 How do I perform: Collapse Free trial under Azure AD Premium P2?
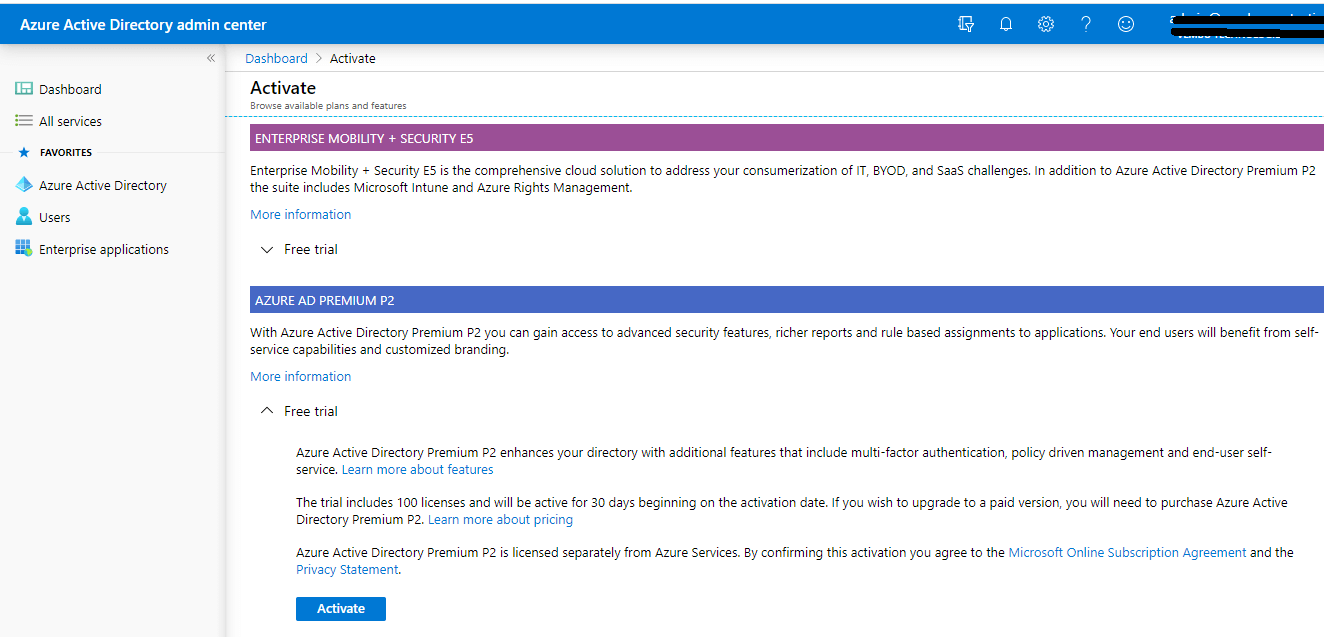(x=299, y=411)
